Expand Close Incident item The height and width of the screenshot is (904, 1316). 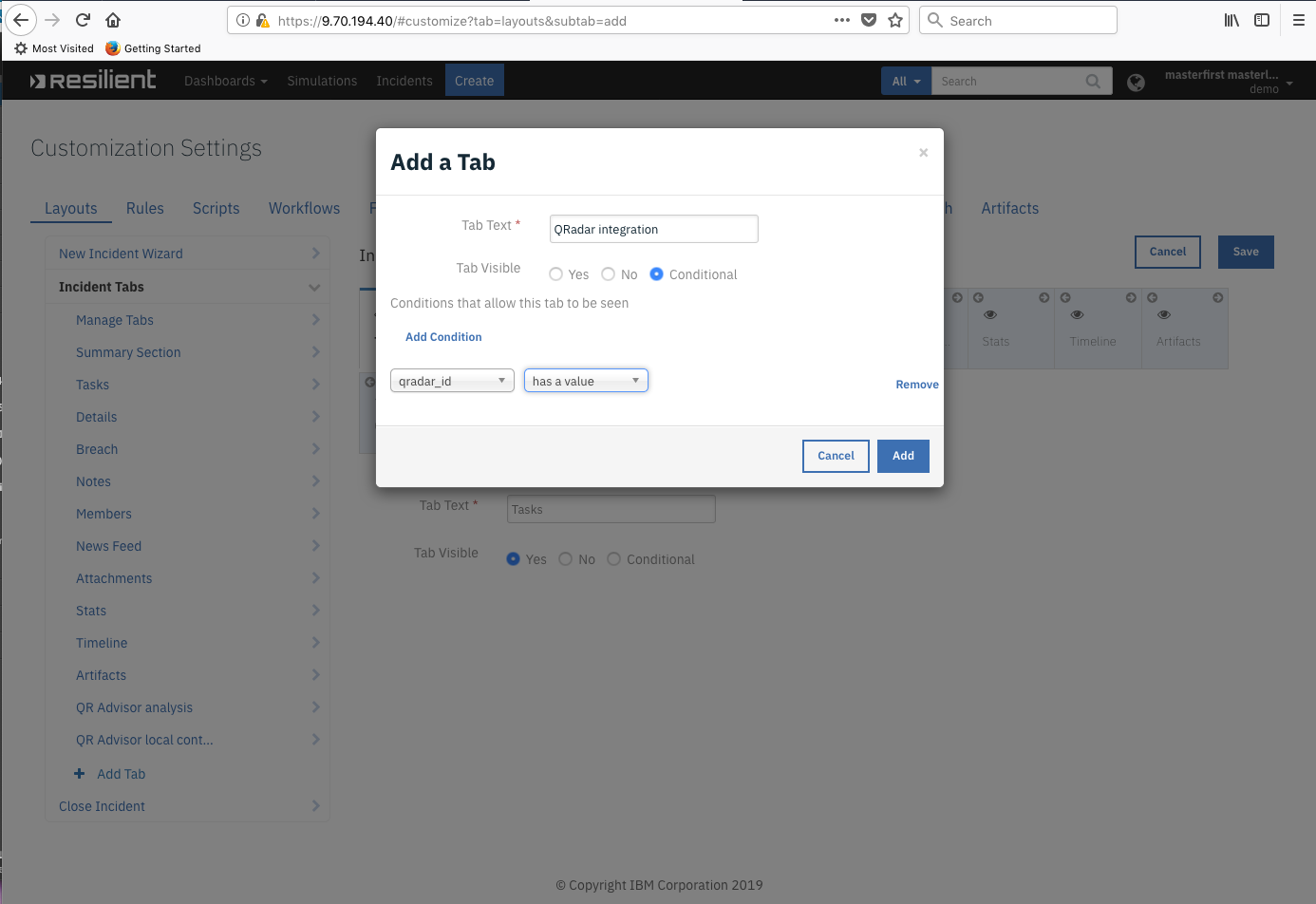pos(315,806)
